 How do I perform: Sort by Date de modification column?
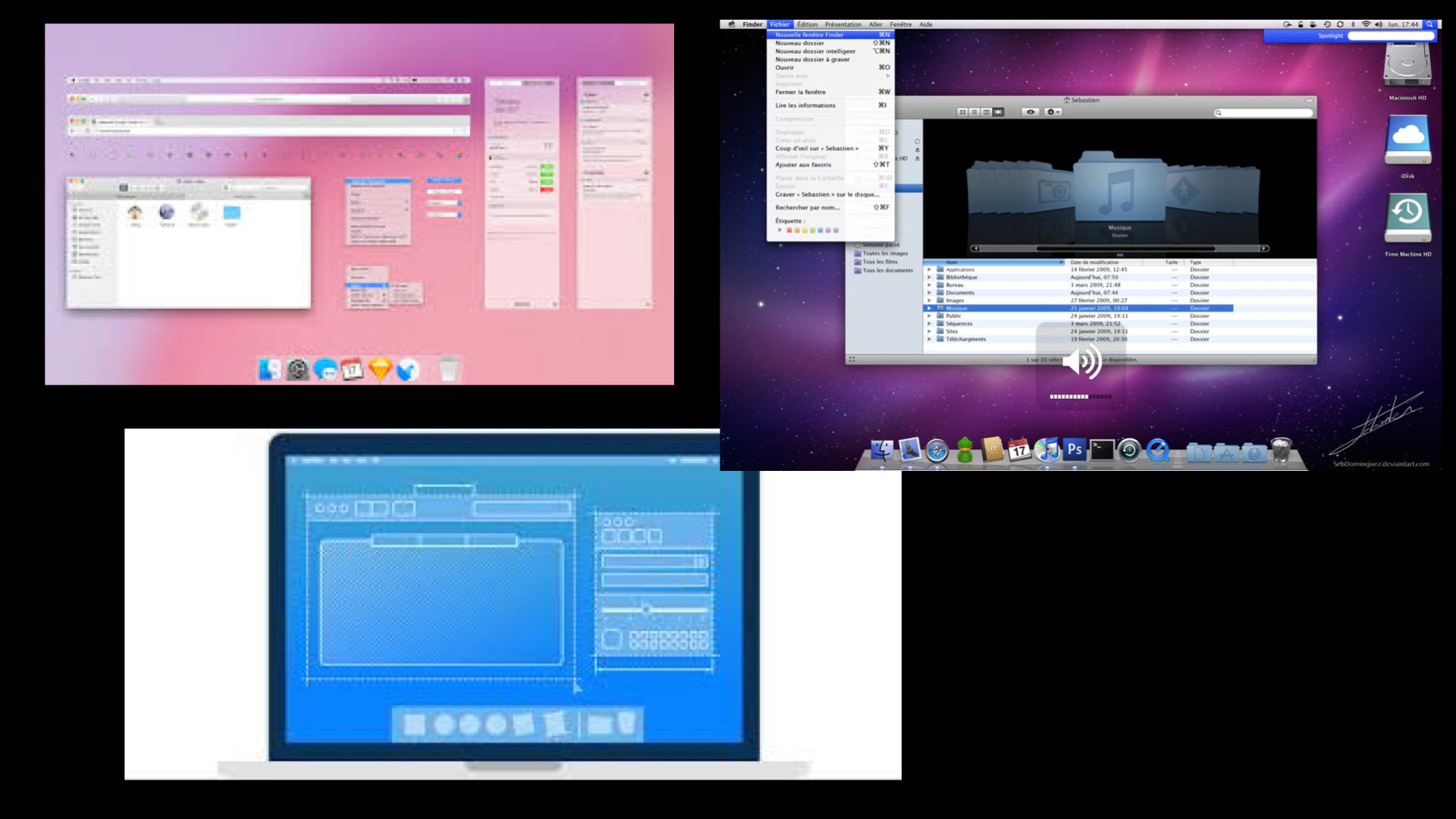[1104, 262]
